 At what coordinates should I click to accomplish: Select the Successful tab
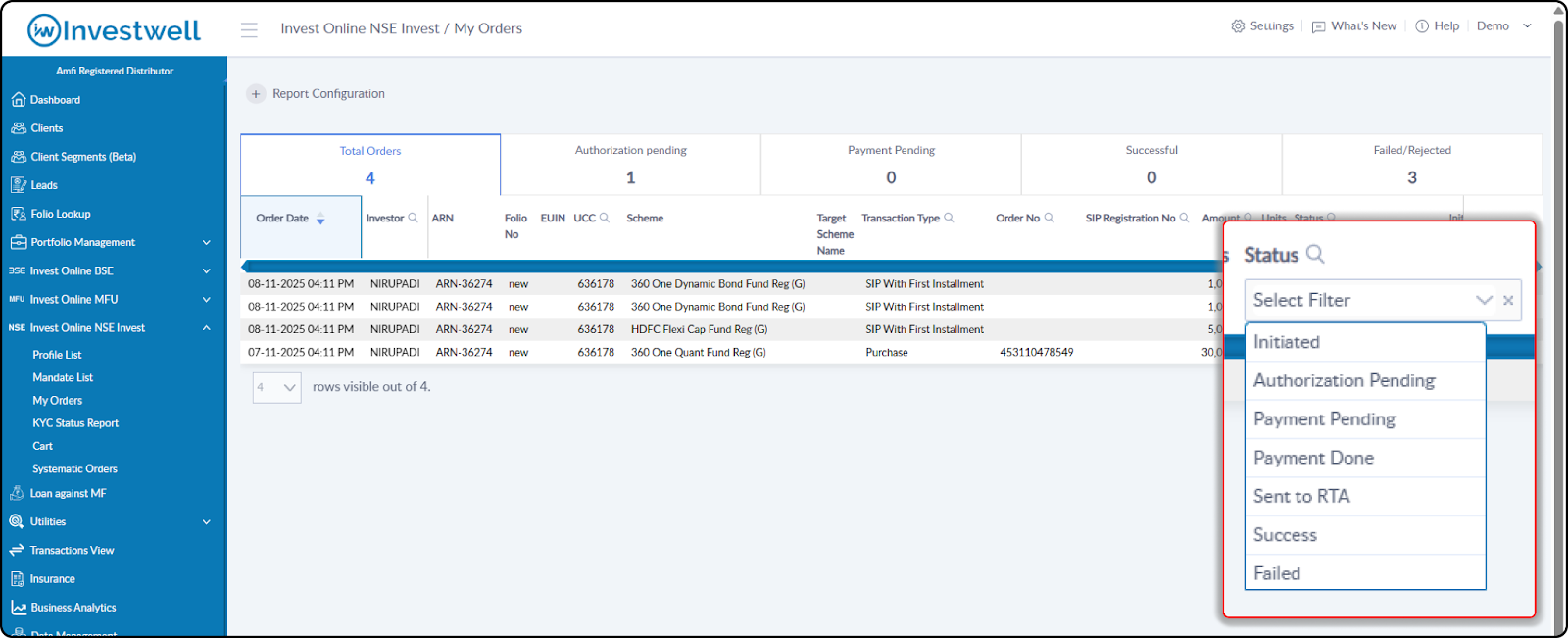click(x=1151, y=165)
